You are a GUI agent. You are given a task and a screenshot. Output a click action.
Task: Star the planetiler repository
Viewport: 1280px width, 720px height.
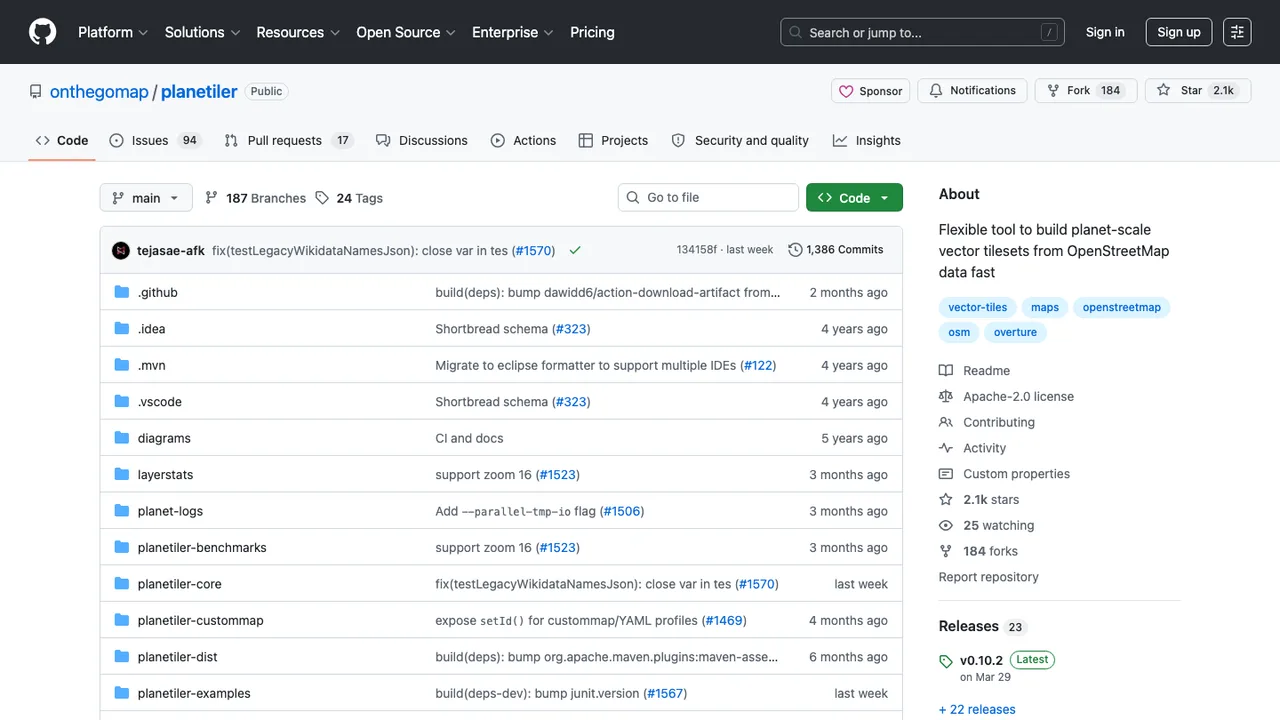pos(1198,91)
